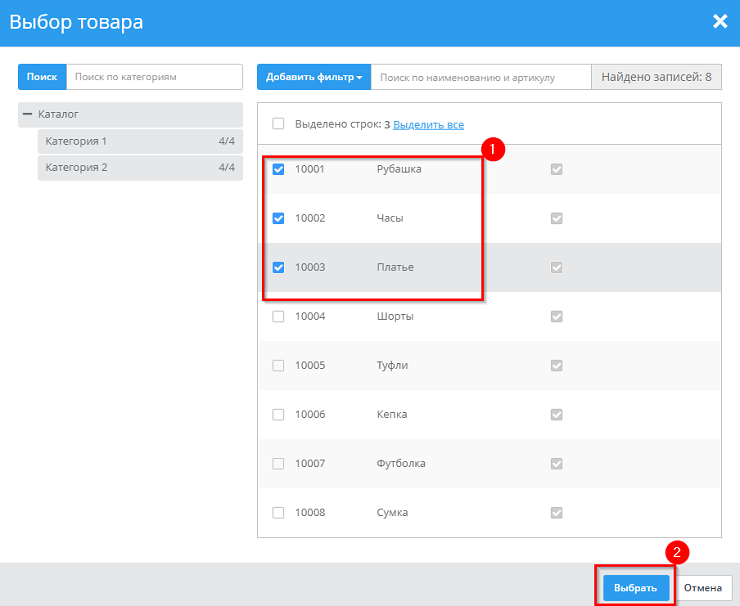Check the 10004 Шорты row checkbox
740x606 pixels.
pos(279,316)
